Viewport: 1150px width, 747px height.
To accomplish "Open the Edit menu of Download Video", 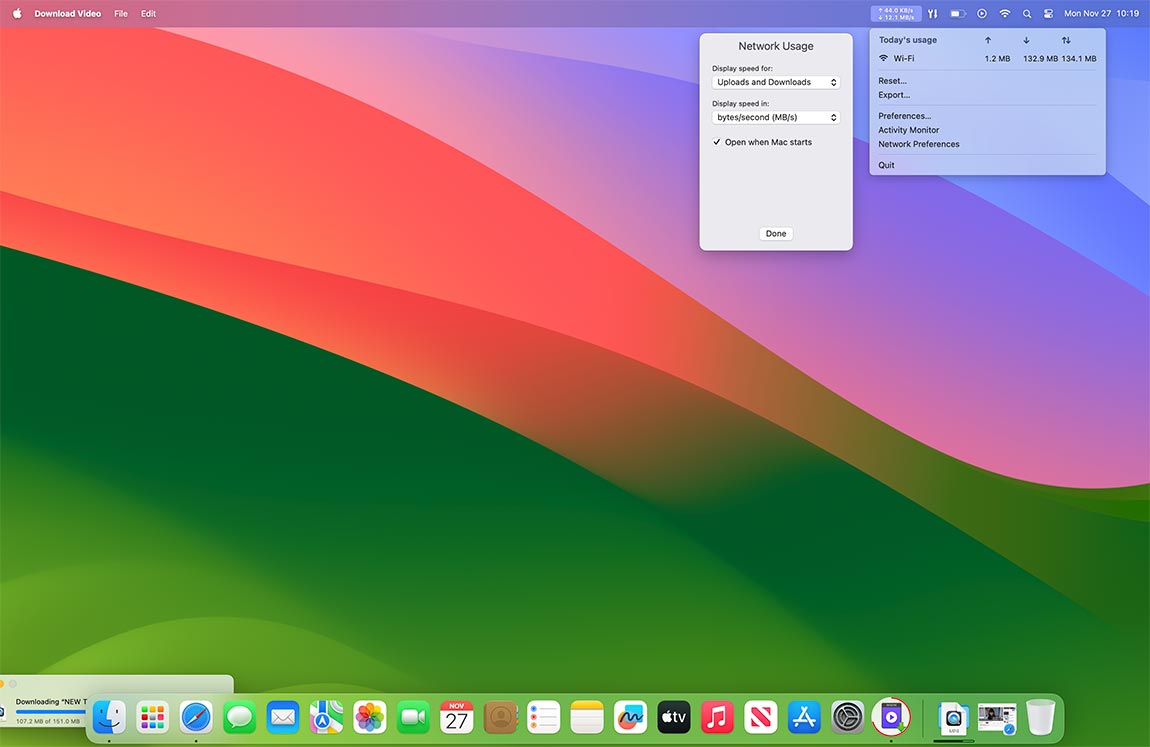I will pyautogui.click(x=148, y=13).
